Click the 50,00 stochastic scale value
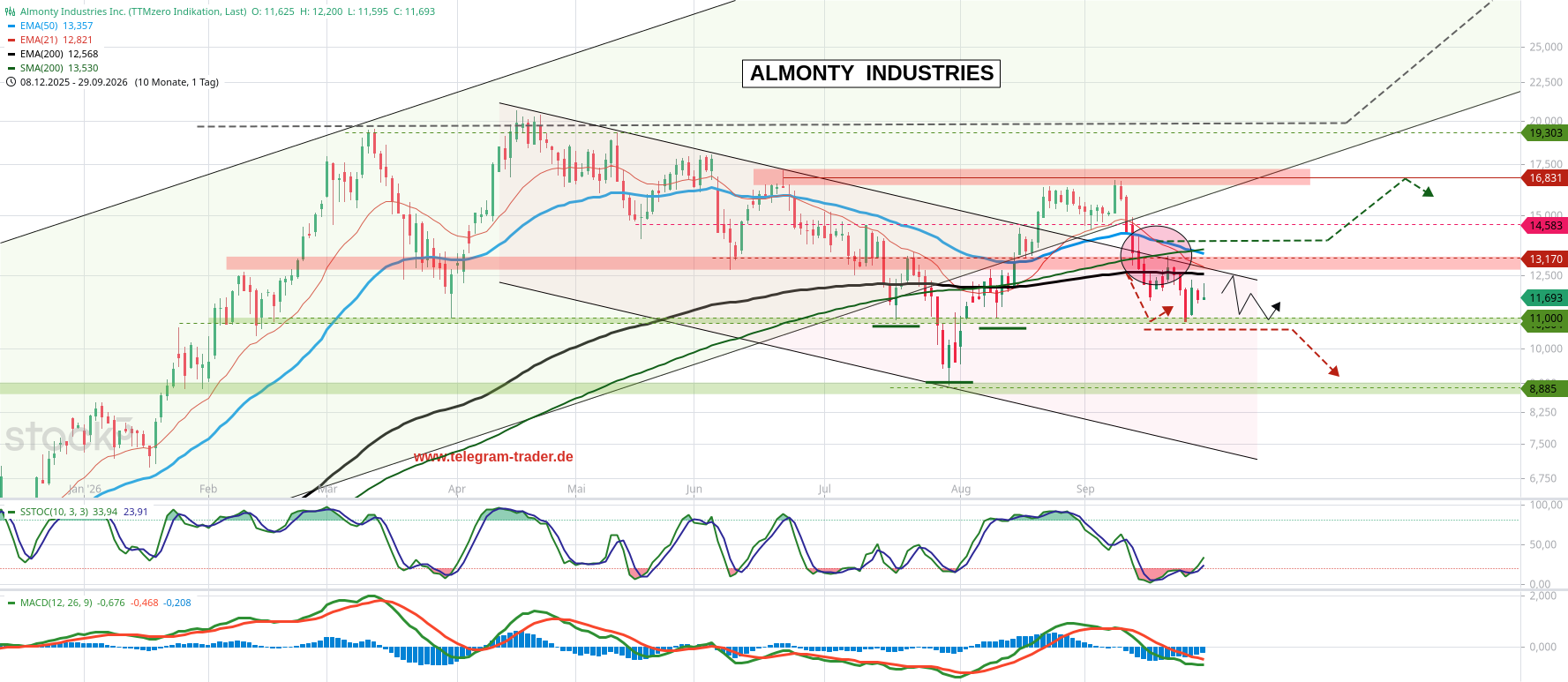 1543,544
